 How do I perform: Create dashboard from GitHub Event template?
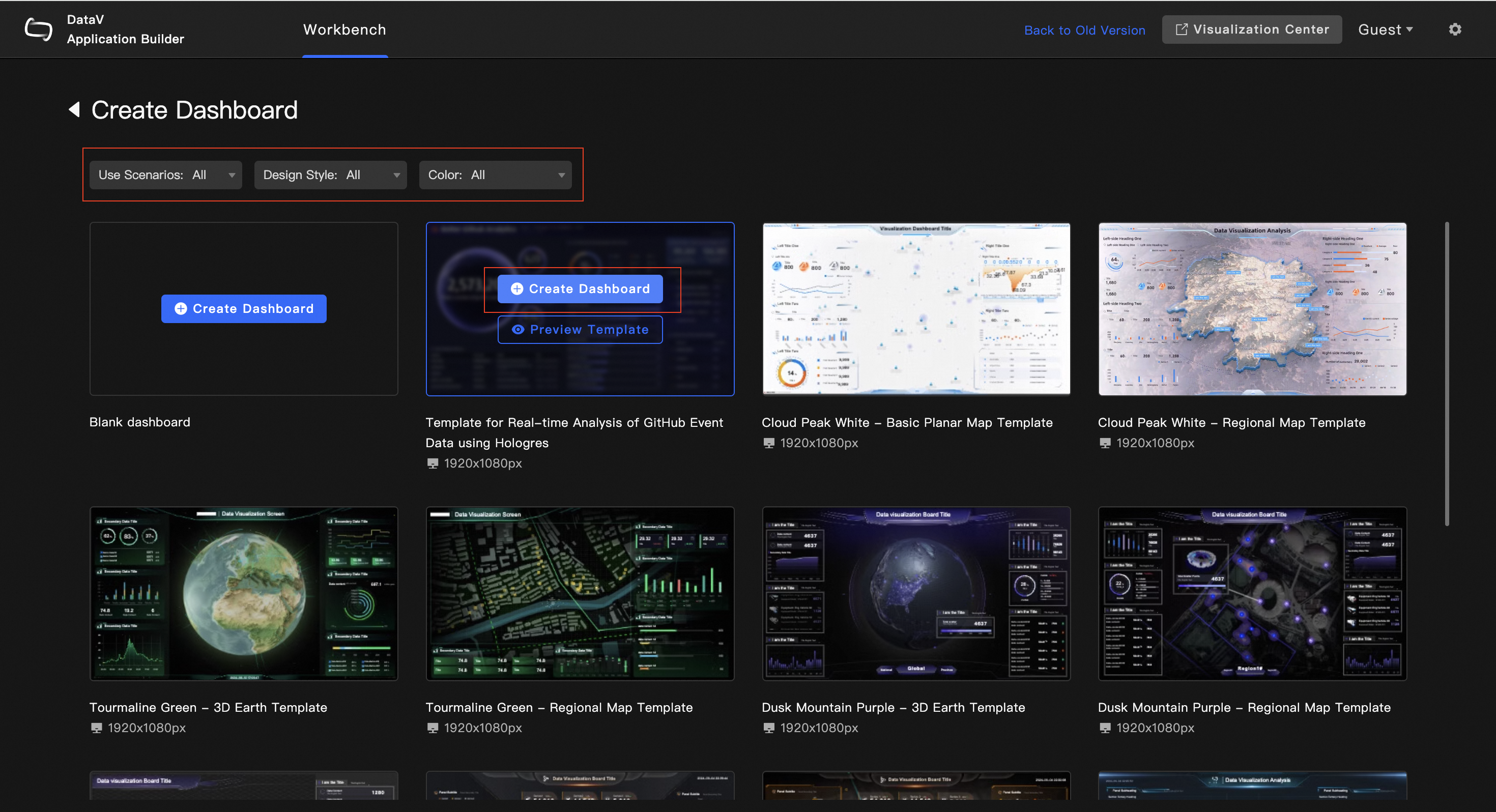click(580, 289)
